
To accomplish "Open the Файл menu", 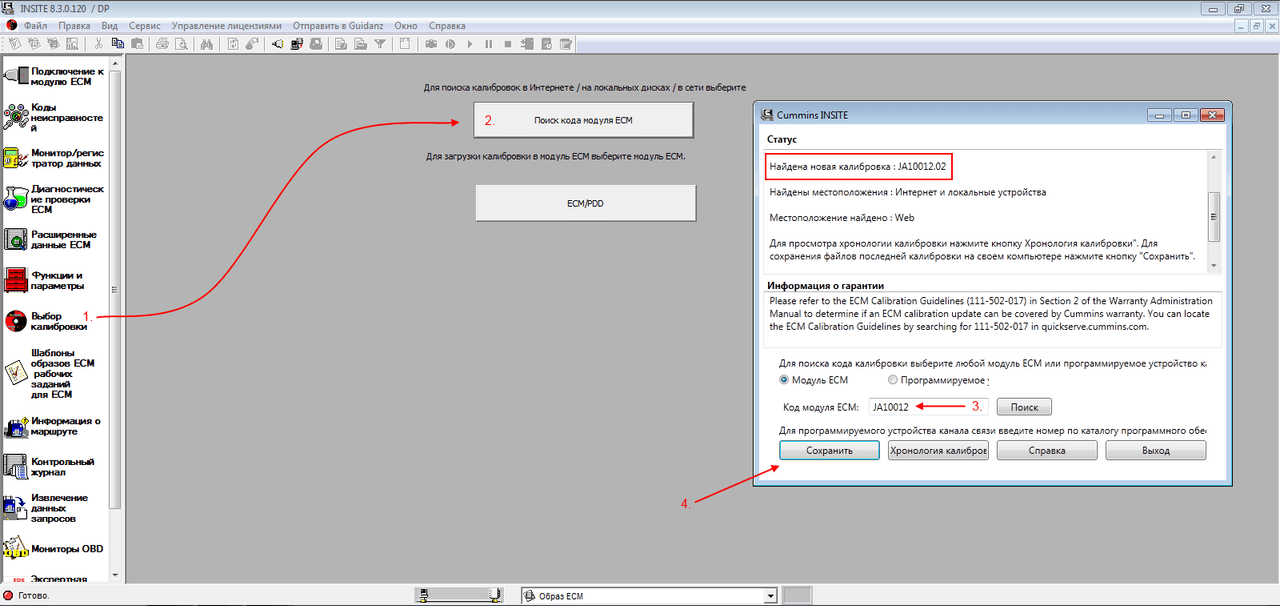I will [35, 25].
